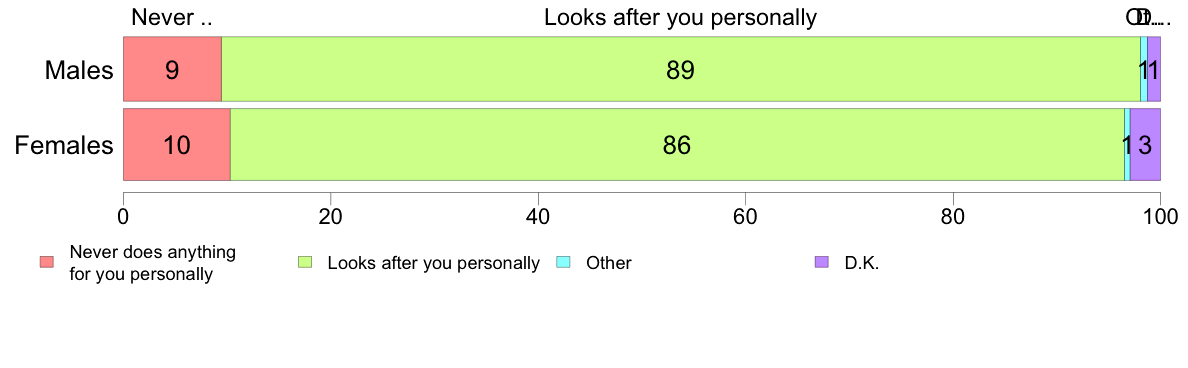Select the Females red segment showing 10
Screen dimensions: 1188x368
pyautogui.click(x=177, y=145)
